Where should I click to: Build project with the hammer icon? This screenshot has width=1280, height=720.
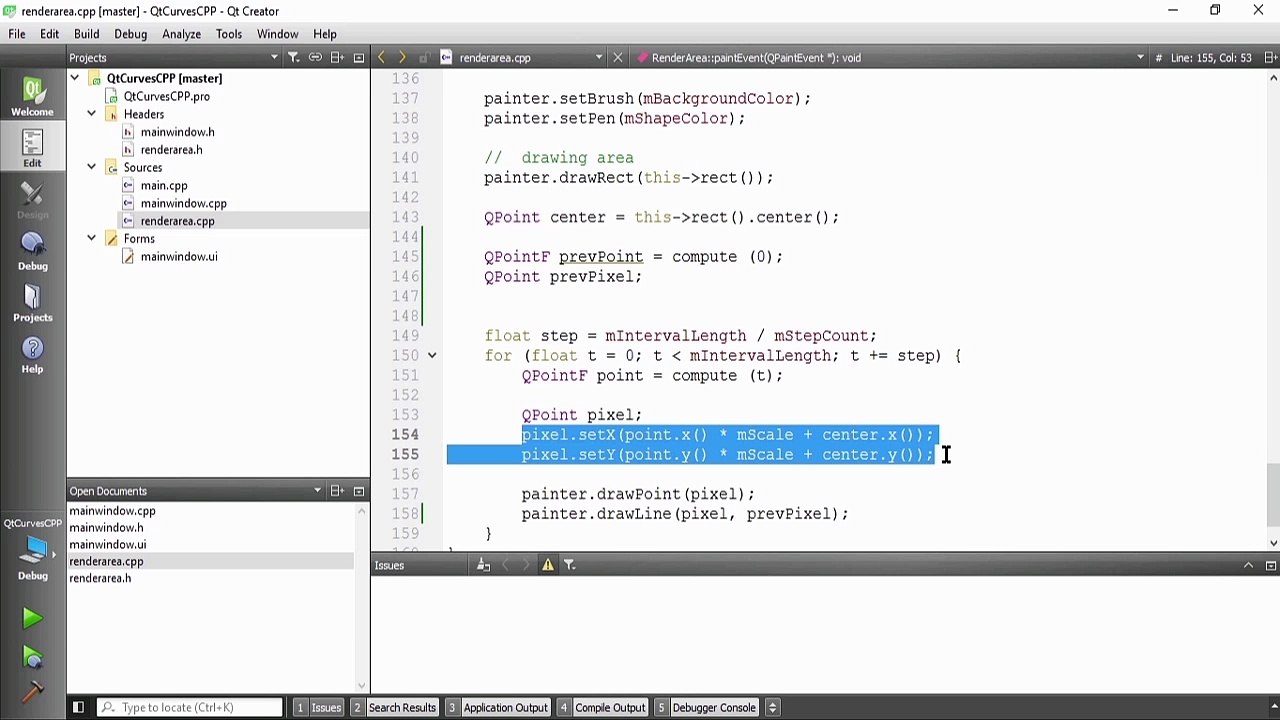click(x=32, y=692)
